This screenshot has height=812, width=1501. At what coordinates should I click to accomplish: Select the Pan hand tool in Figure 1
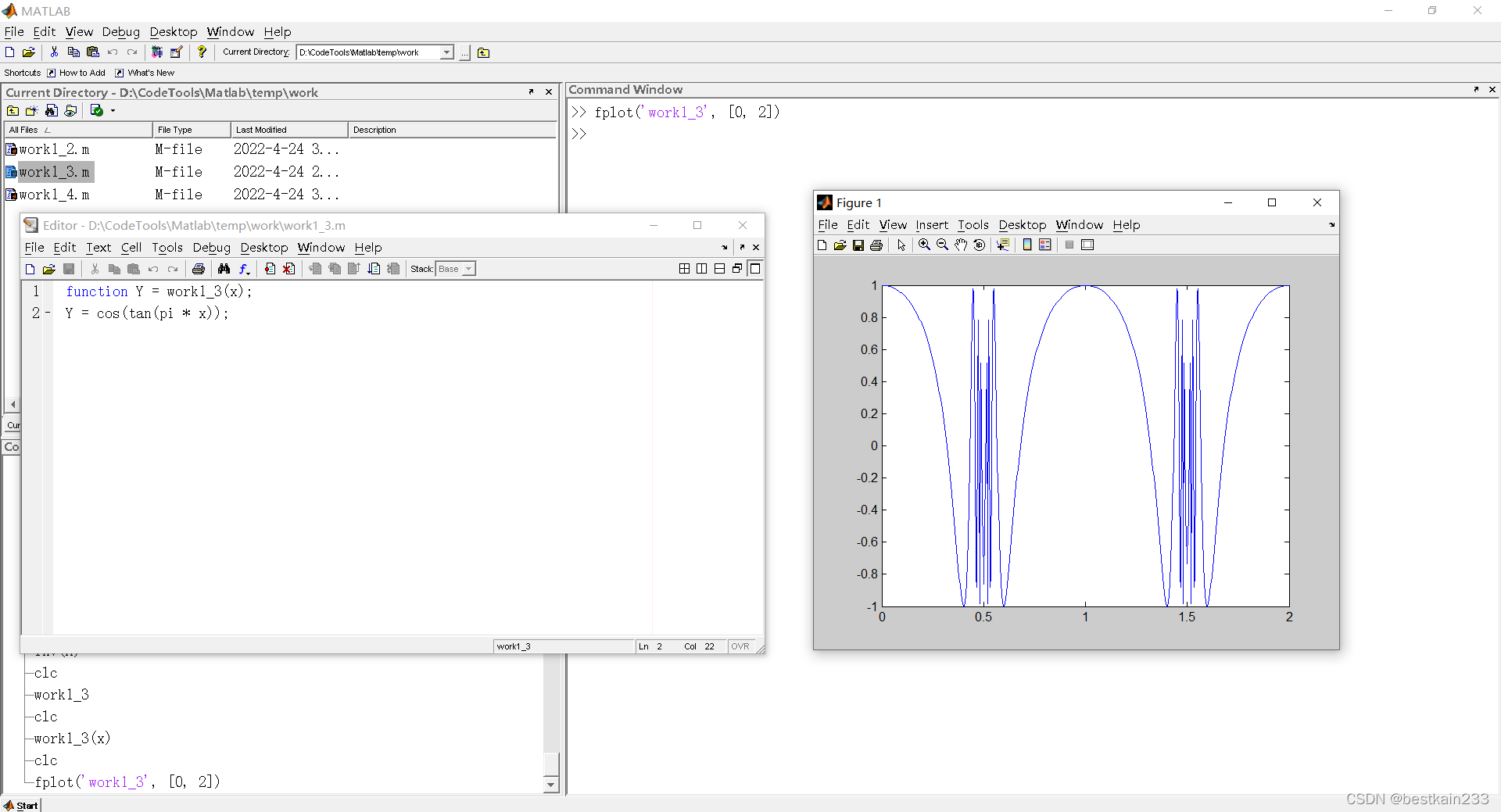(x=961, y=245)
